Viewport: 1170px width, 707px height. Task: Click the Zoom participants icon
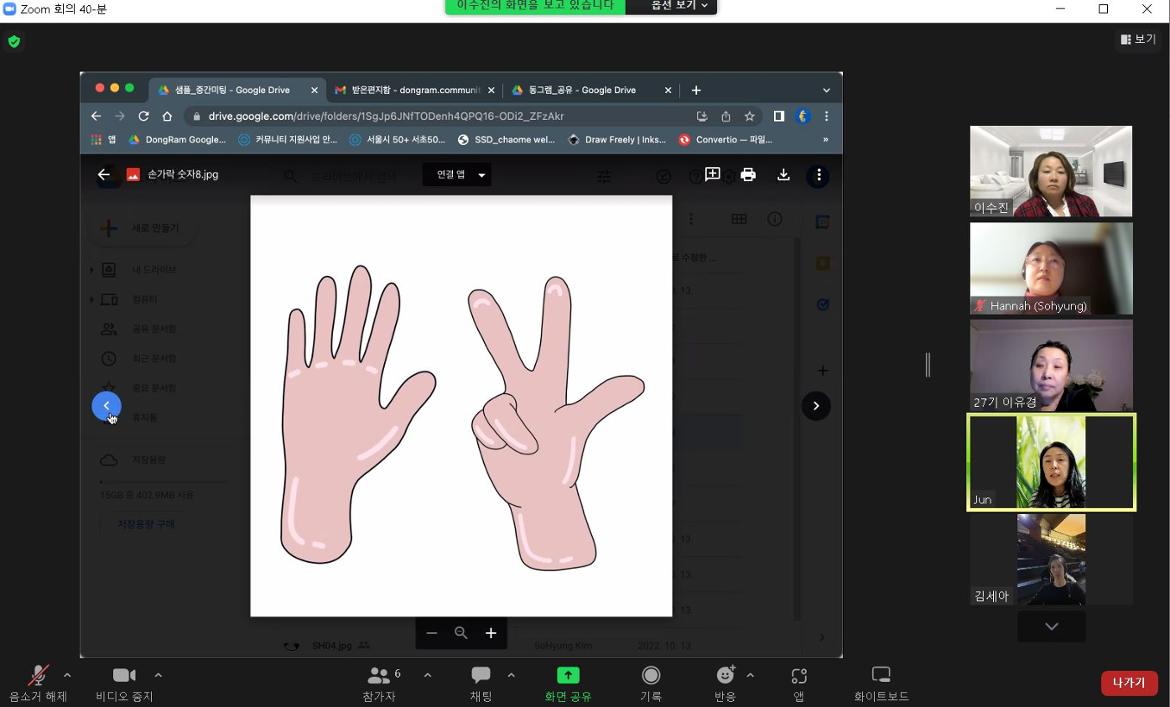pyautogui.click(x=379, y=676)
